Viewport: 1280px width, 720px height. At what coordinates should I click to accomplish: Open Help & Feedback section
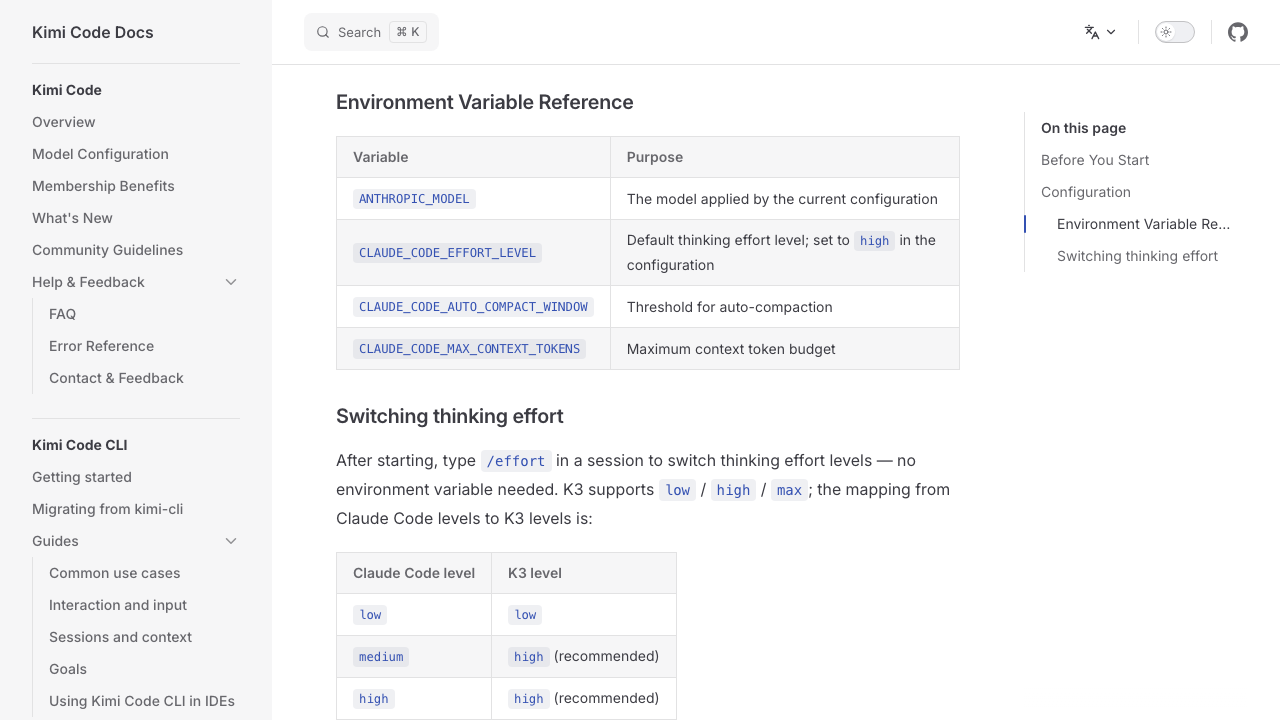[x=88, y=282]
